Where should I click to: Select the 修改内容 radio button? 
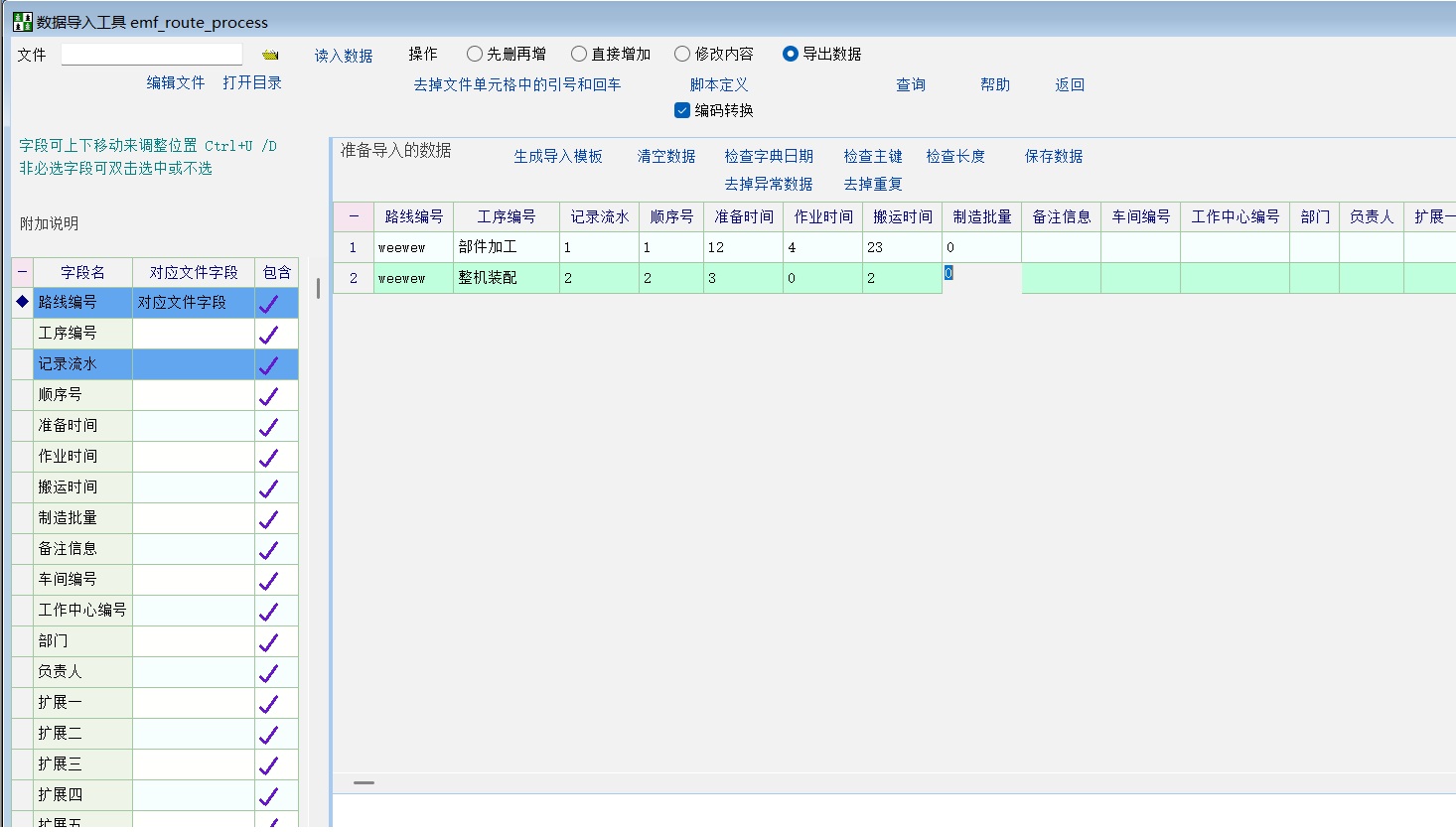point(682,54)
